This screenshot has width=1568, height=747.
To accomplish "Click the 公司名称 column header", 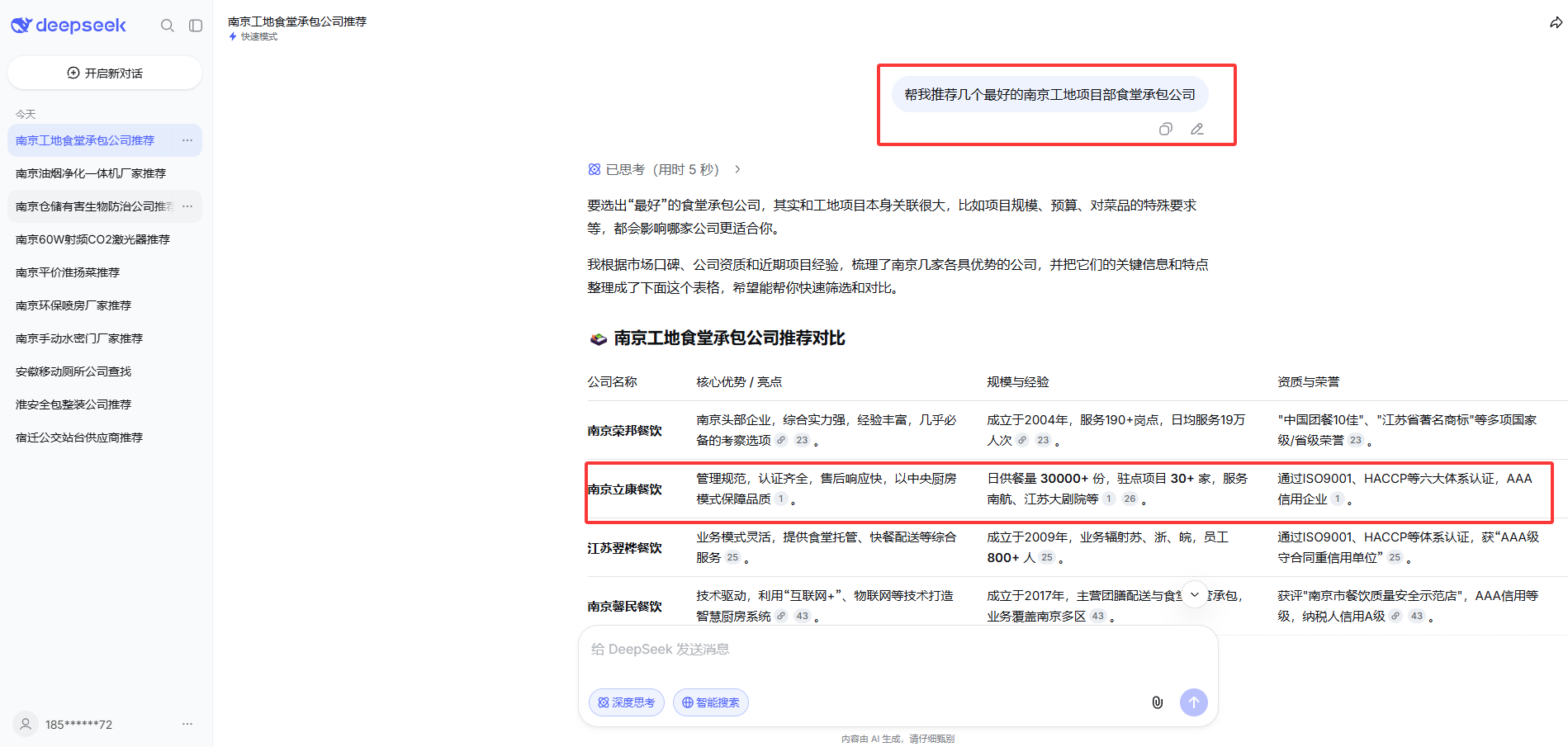I will point(612,381).
